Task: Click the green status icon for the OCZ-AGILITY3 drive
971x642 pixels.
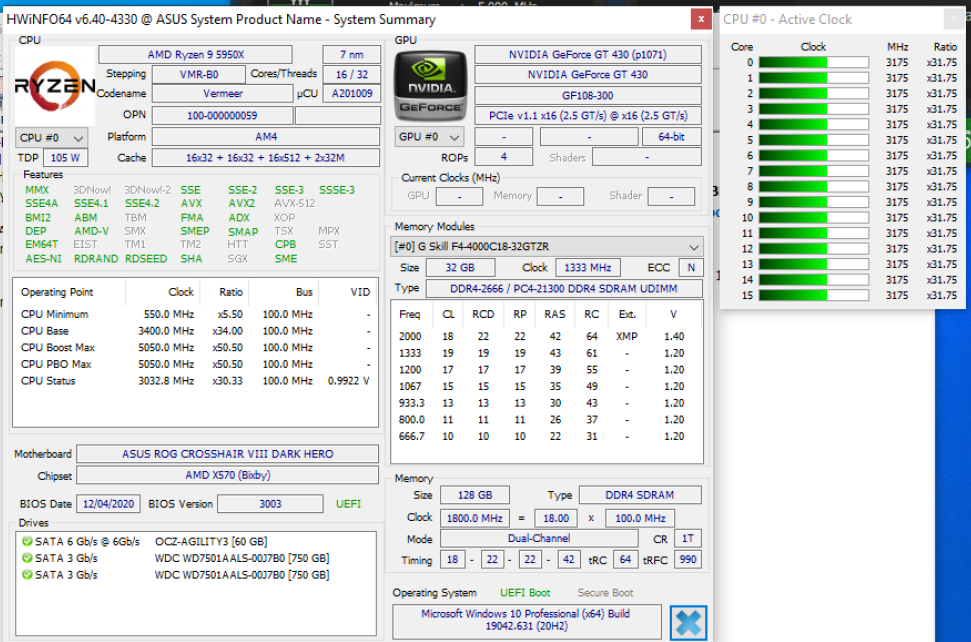Action: pyautogui.click(x=27, y=541)
